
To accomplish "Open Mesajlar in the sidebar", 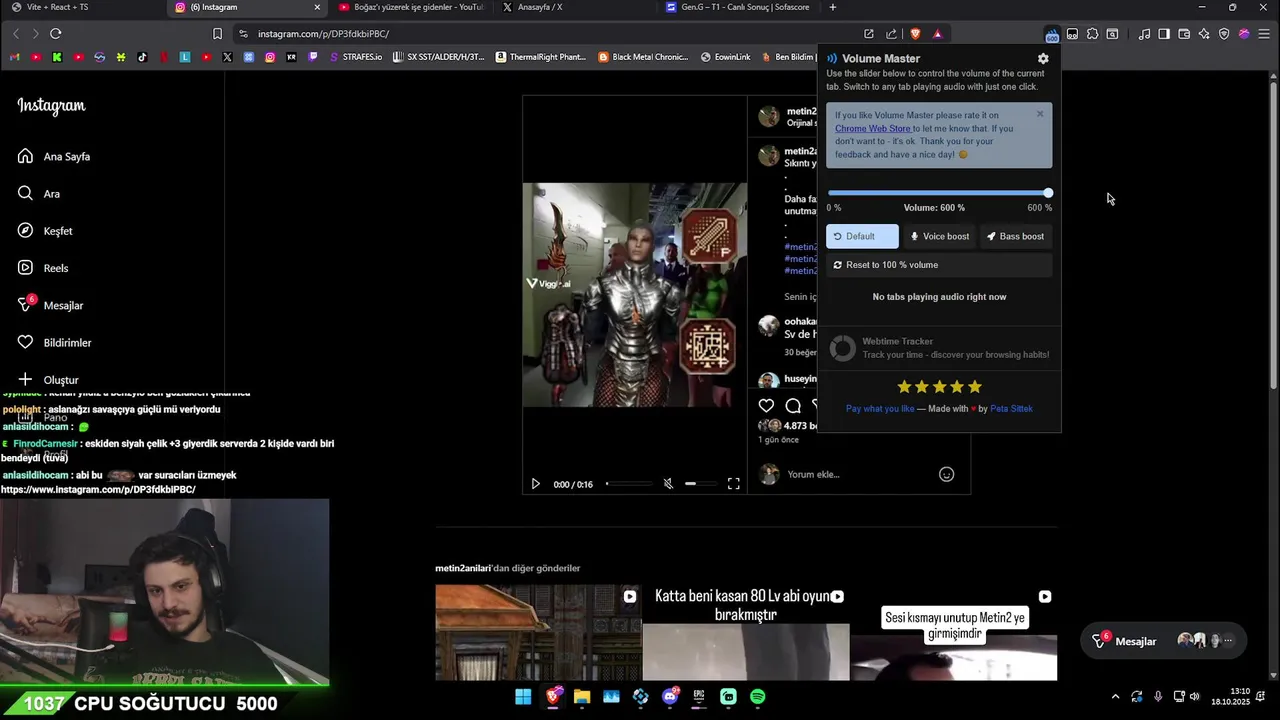I will click(52, 305).
